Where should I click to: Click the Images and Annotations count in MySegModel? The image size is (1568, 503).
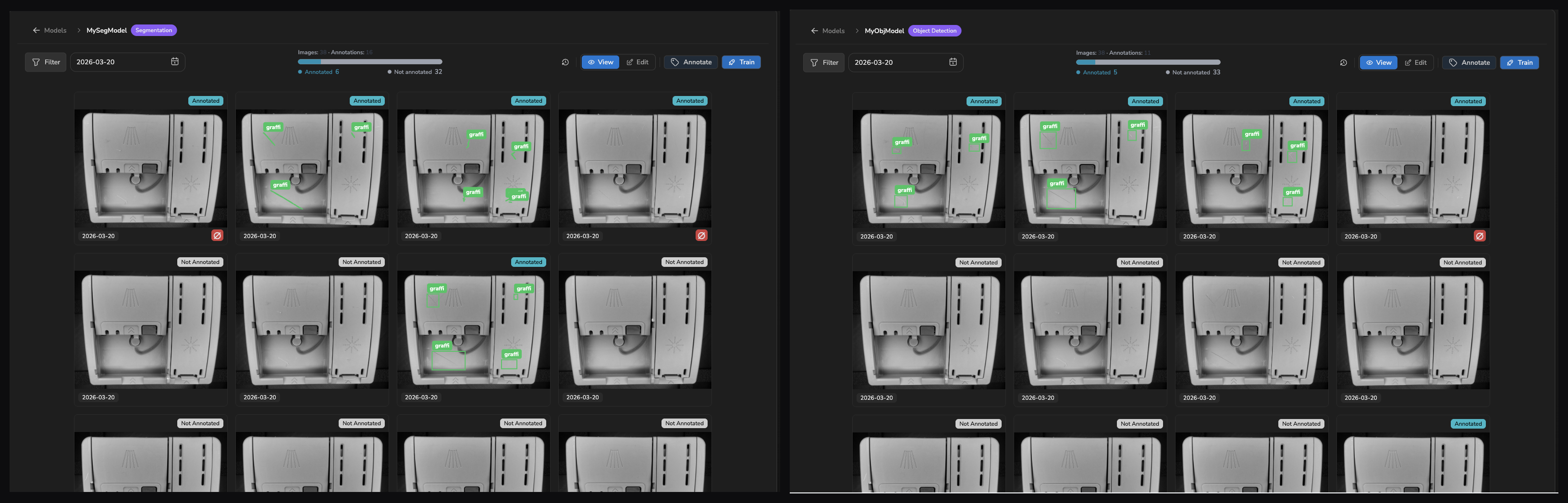(335, 52)
